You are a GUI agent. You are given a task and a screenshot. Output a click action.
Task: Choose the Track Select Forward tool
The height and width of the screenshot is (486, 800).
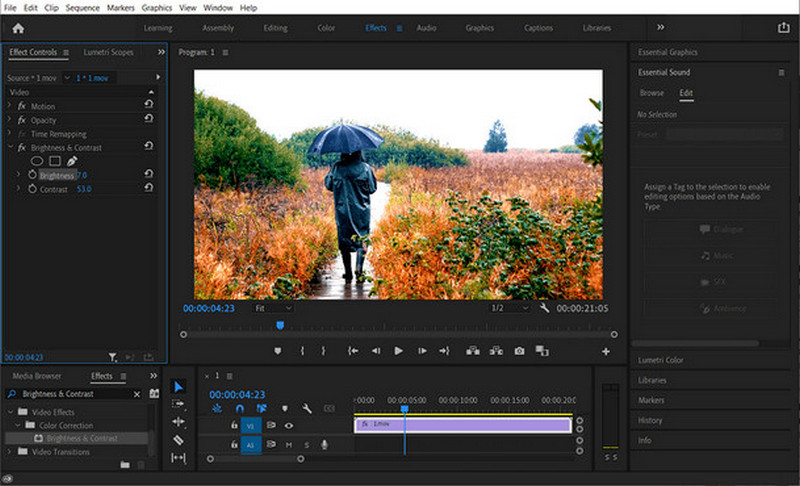[x=178, y=404]
